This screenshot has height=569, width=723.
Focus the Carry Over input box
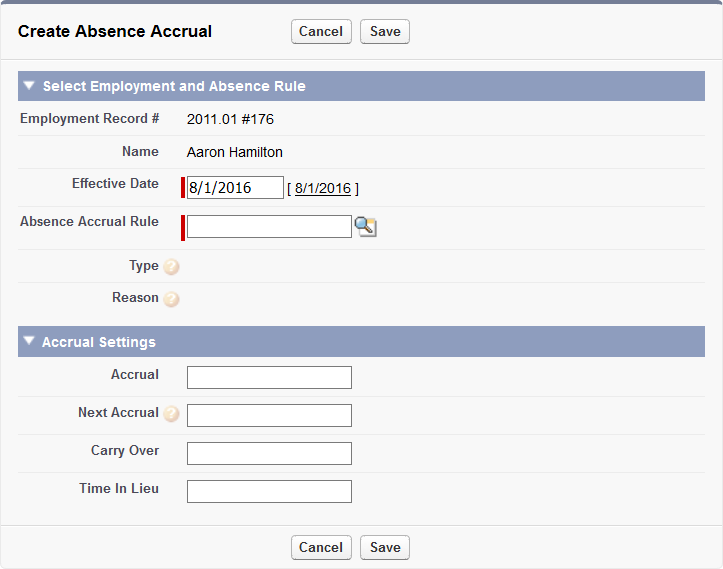coord(269,453)
